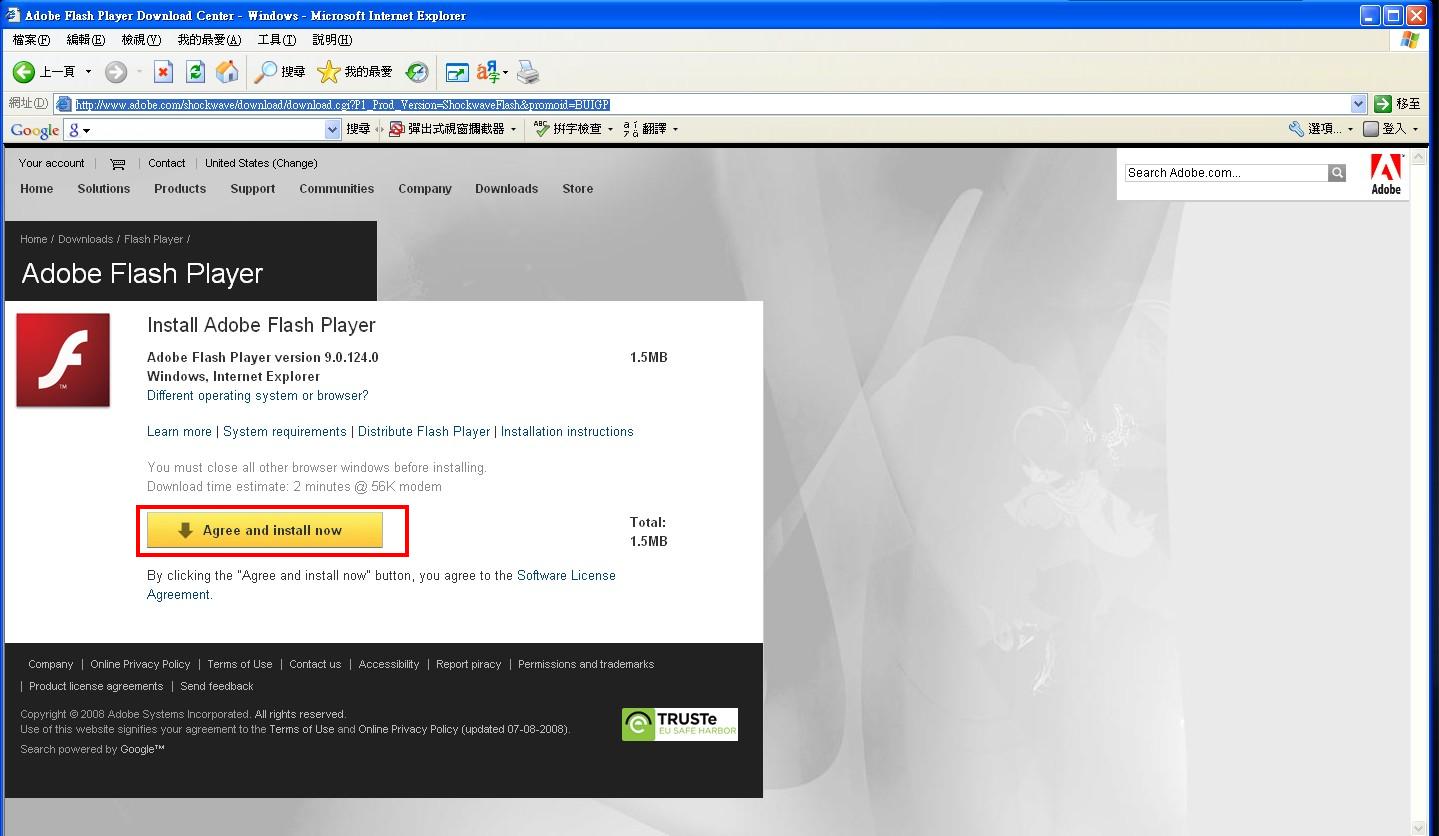Refresh the page using the green arrows icon
Viewport: 1439px width, 836px height.
(196, 72)
